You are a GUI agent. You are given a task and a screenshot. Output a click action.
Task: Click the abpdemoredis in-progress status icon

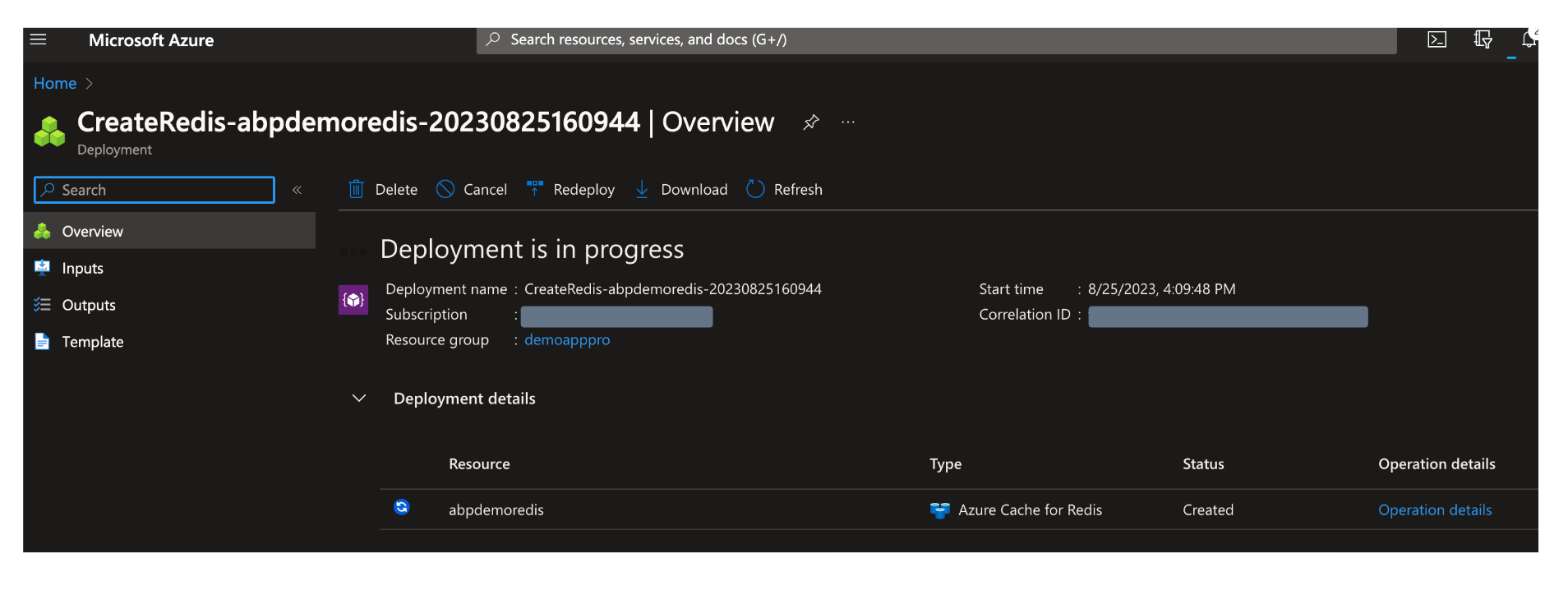pyautogui.click(x=401, y=507)
